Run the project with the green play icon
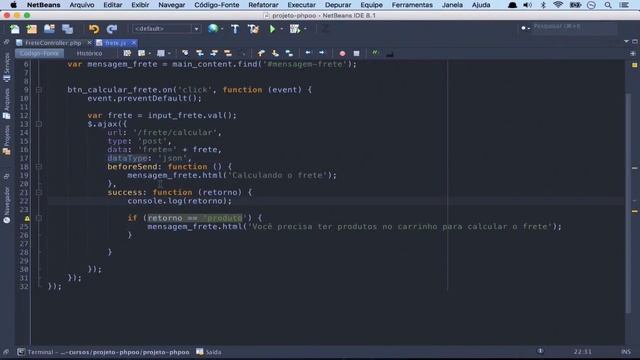Screen dimensions: 640x360 pyautogui.click(x=272, y=29)
